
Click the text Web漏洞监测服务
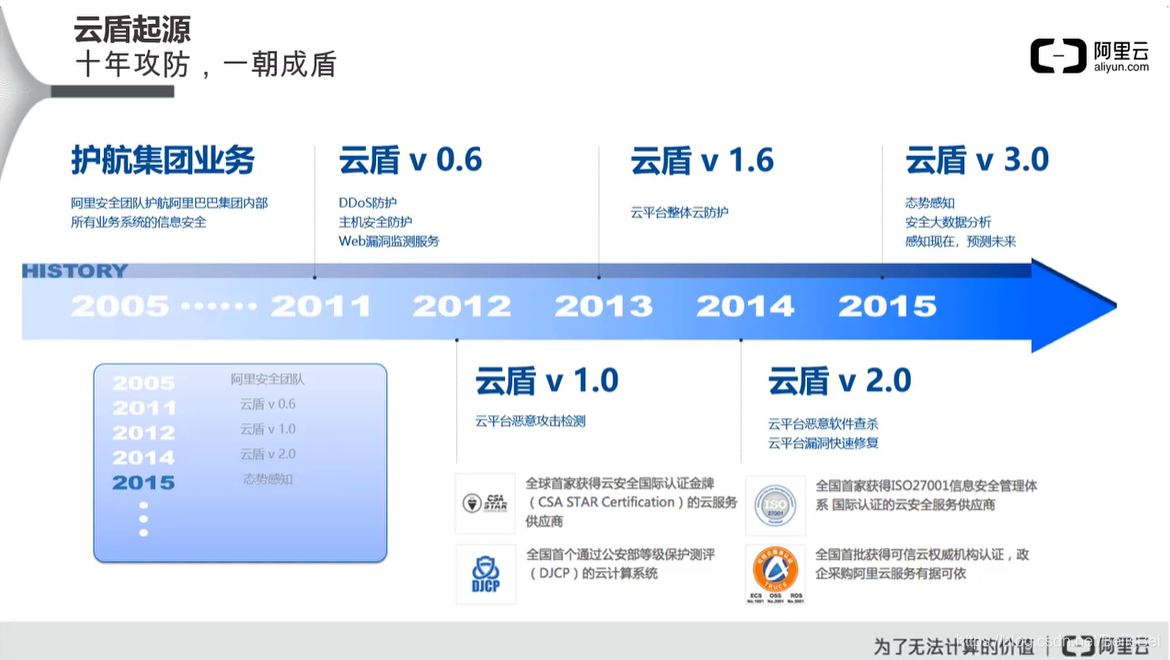(389, 242)
